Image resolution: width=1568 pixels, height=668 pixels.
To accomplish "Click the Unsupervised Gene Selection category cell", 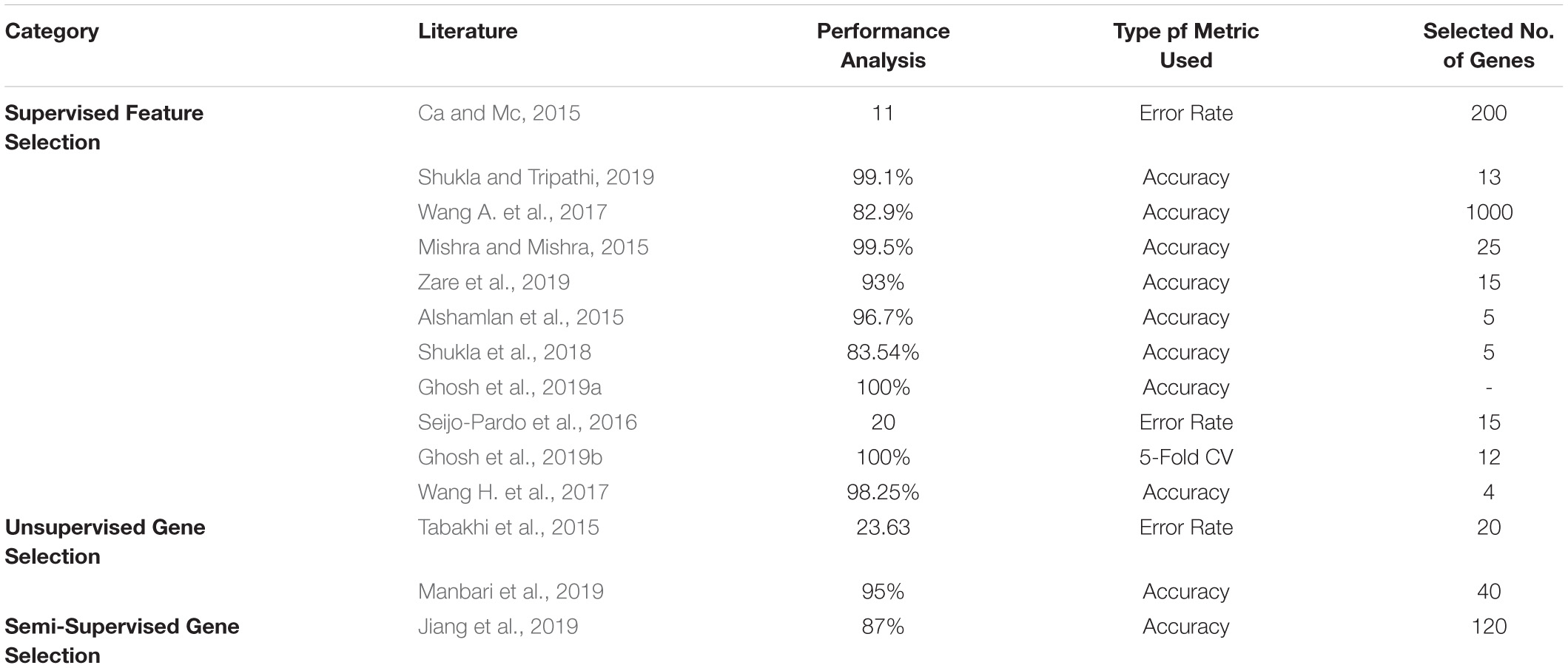I will tap(105, 542).
